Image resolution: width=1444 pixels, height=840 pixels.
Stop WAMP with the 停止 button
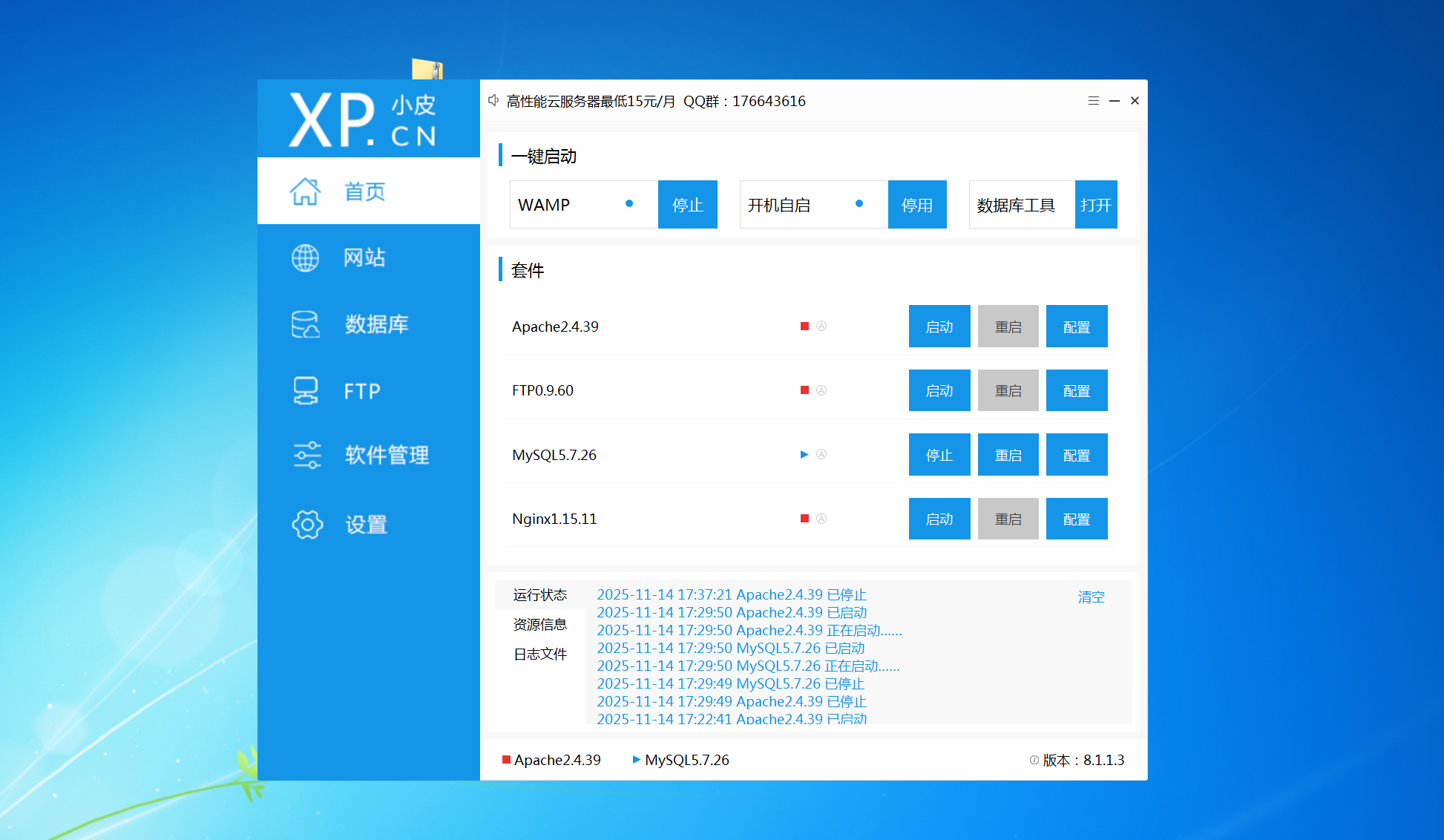click(x=687, y=205)
